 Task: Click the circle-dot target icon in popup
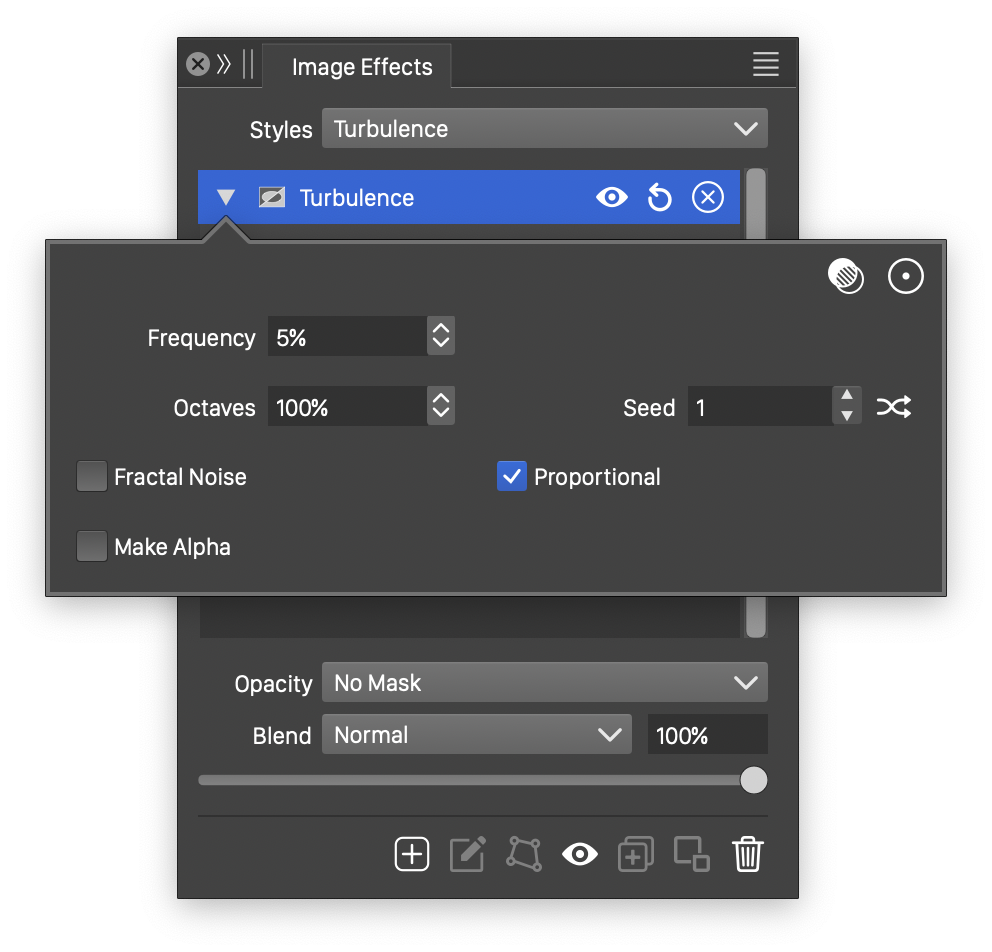tap(906, 277)
